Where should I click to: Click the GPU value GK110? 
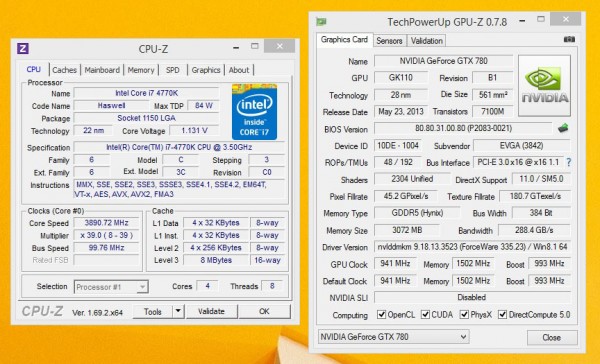pos(401,78)
